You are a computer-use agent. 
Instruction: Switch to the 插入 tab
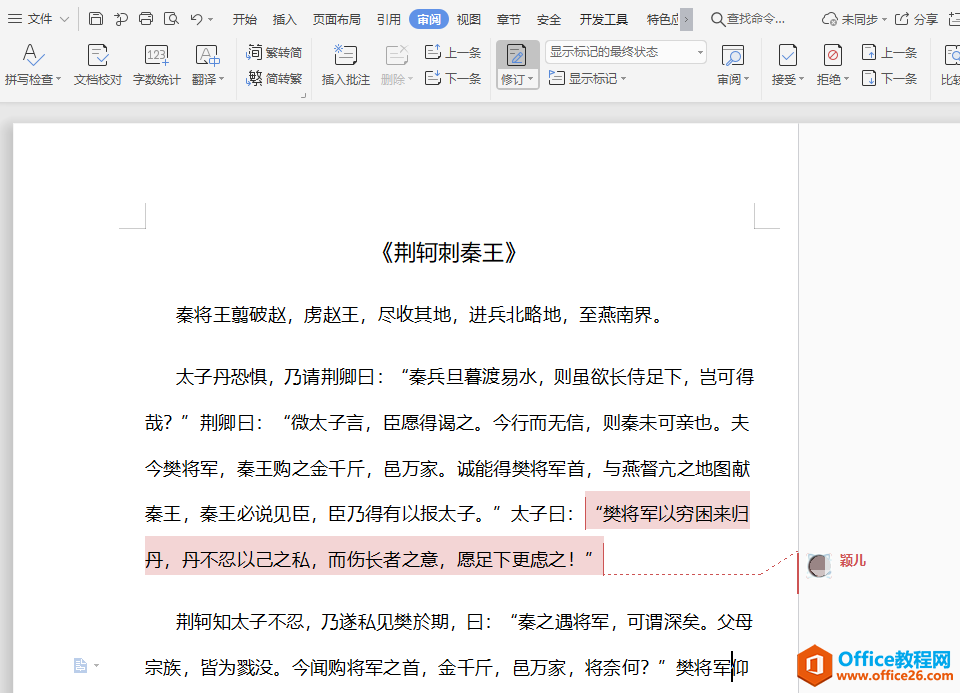click(284, 20)
